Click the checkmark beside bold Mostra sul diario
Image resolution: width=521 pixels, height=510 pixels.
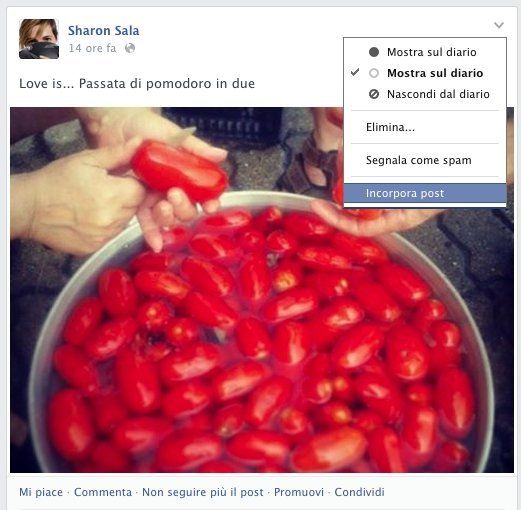point(355,72)
